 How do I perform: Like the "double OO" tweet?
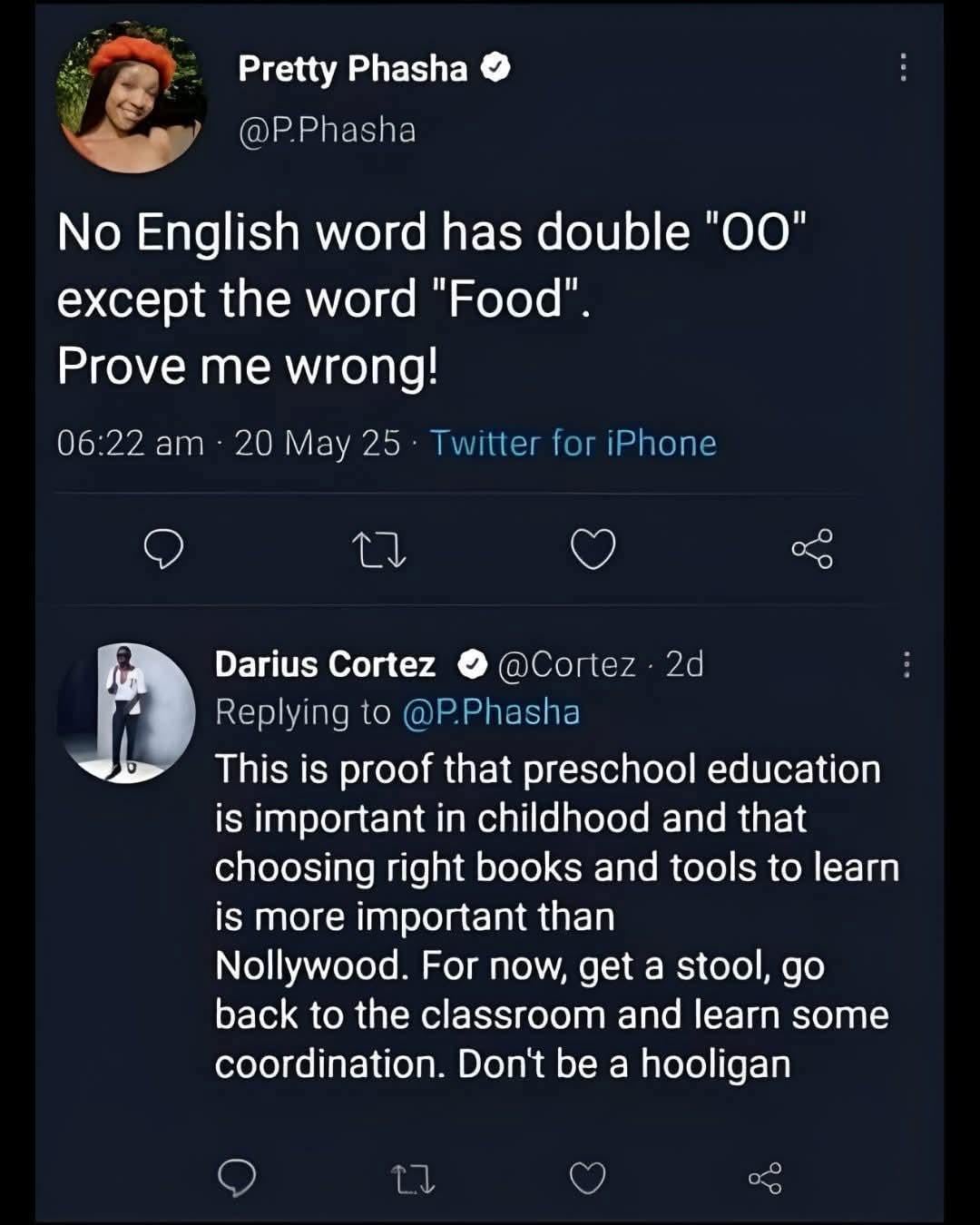coord(593,549)
